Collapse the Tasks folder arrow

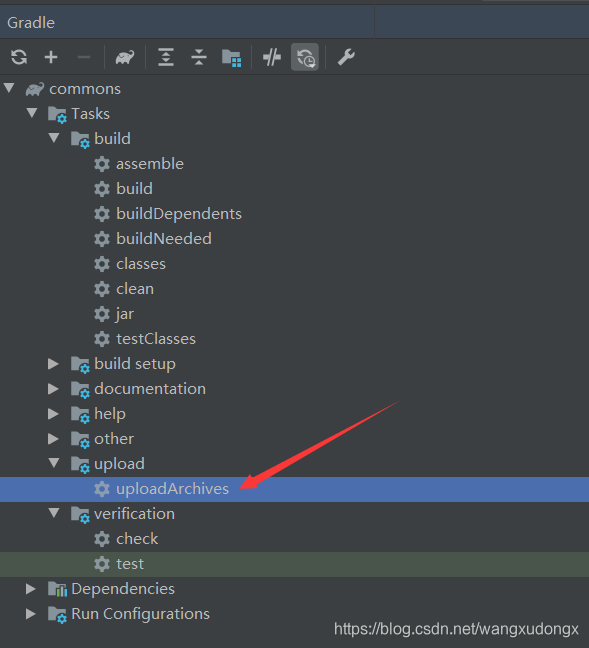coord(32,113)
